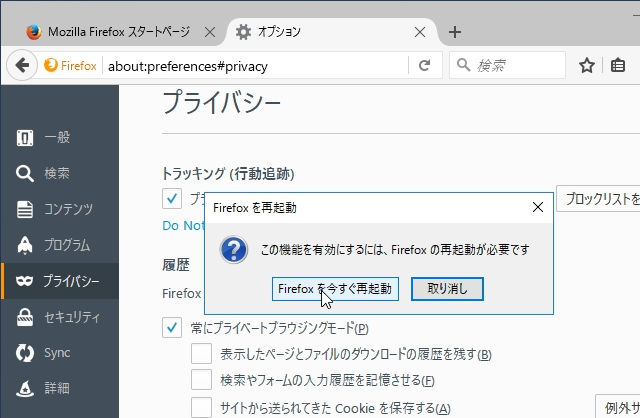Toggle tracking protection checkbox under トラッキング
The image size is (640, 418).
click(172, 199)
